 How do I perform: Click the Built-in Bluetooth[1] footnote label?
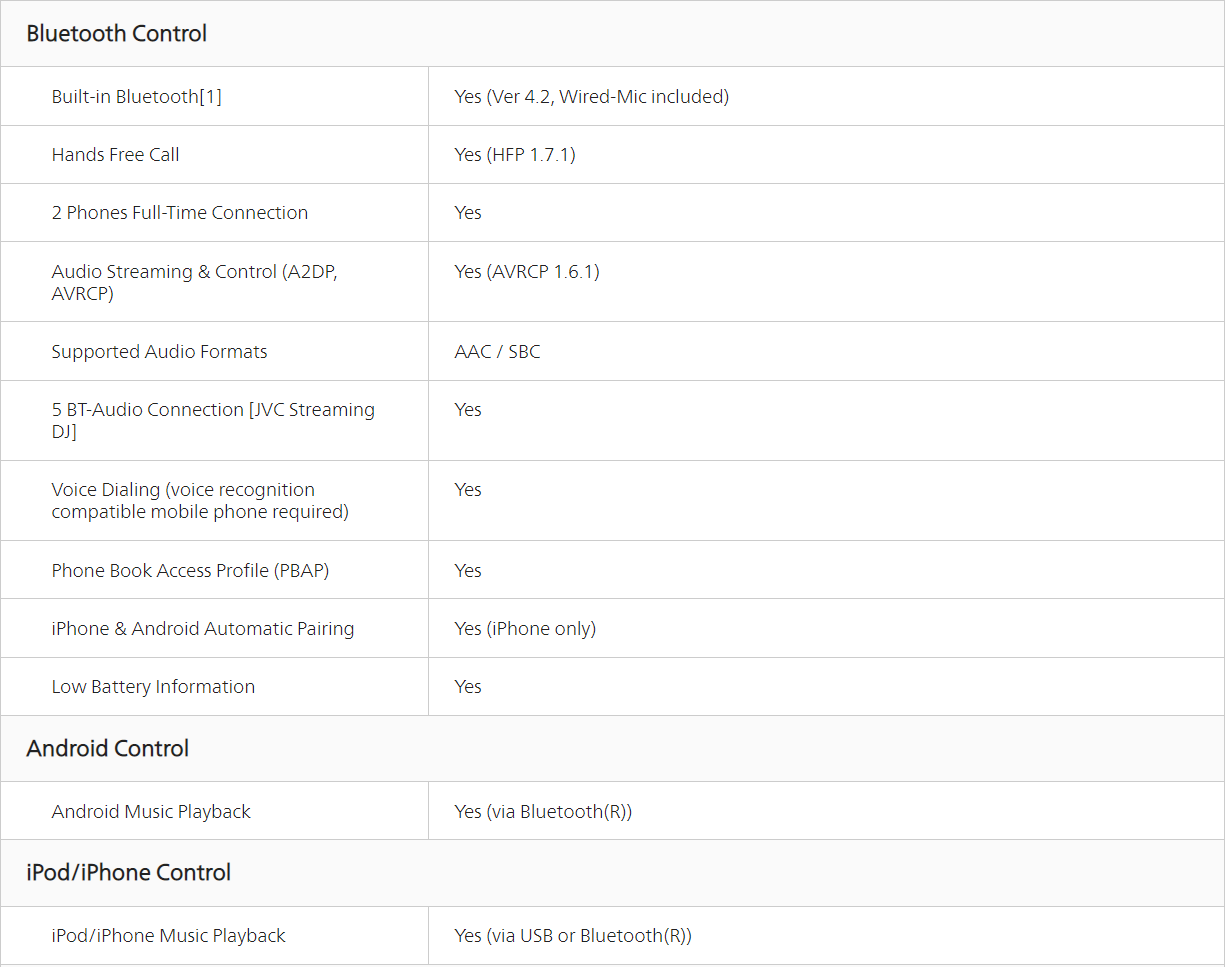pyautogui.click(x=137, y=97)
